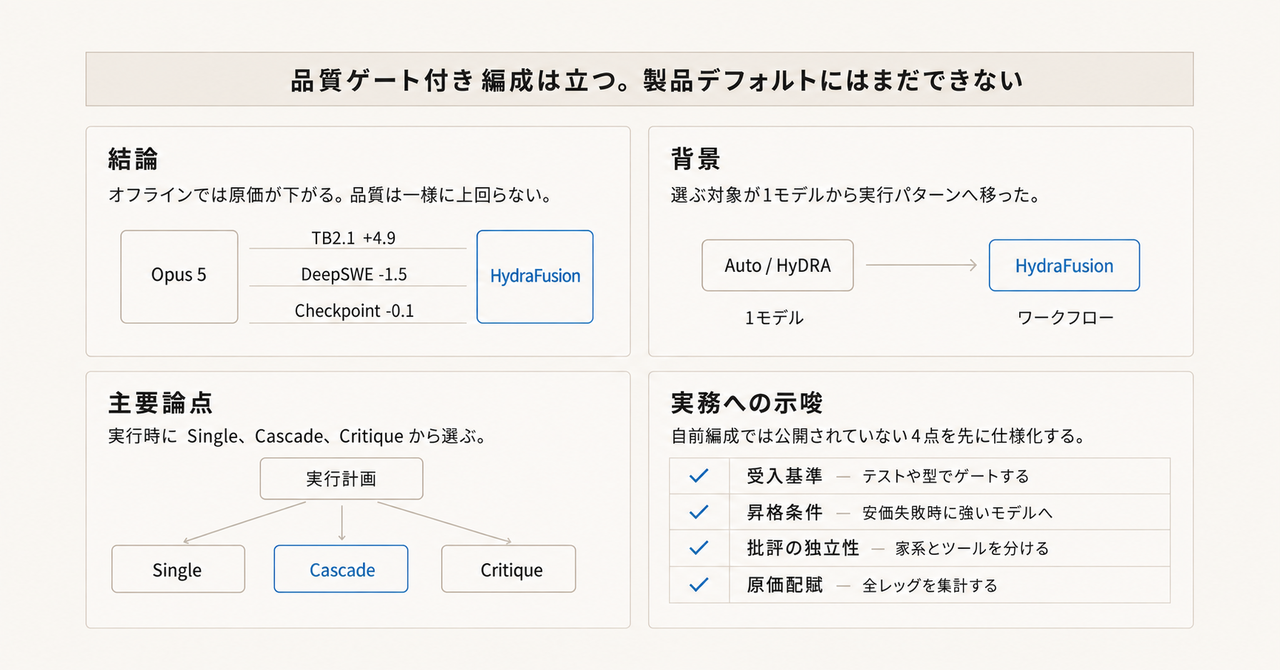Click the 原価配賦 label

[785, 584]
